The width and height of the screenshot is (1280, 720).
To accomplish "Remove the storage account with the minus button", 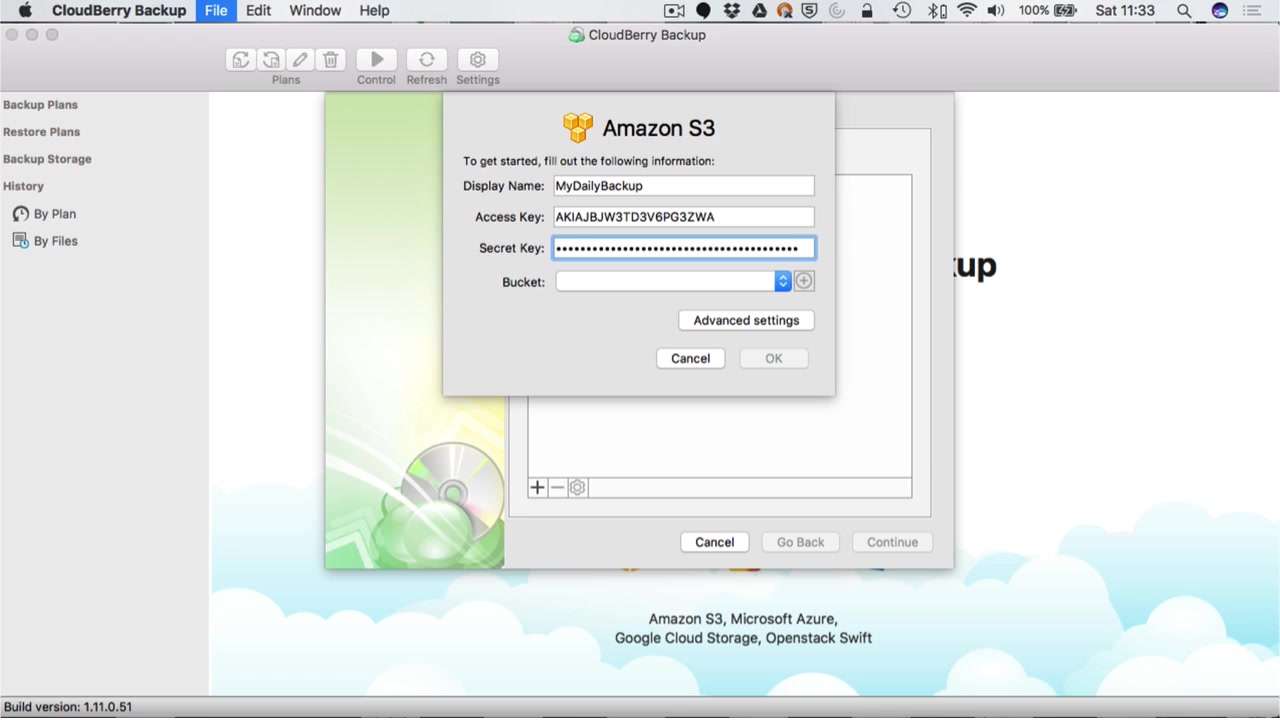I will (557, 488).
